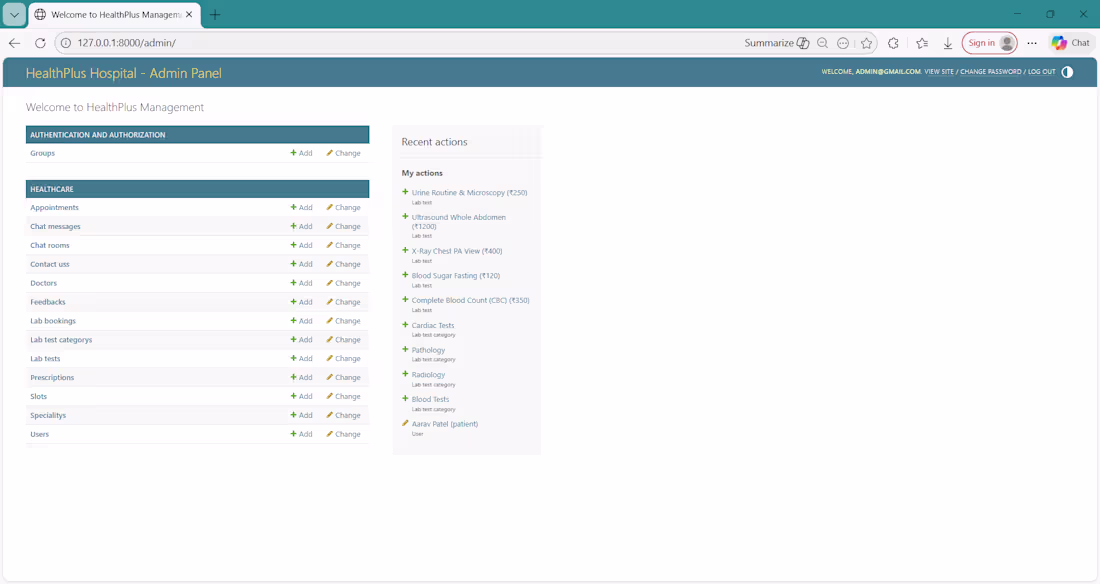Image resolution: width=1100 pixels, height=584 pixels.
Task: Open the browser Settings and more menu
Action: (x=1032, y=42)
